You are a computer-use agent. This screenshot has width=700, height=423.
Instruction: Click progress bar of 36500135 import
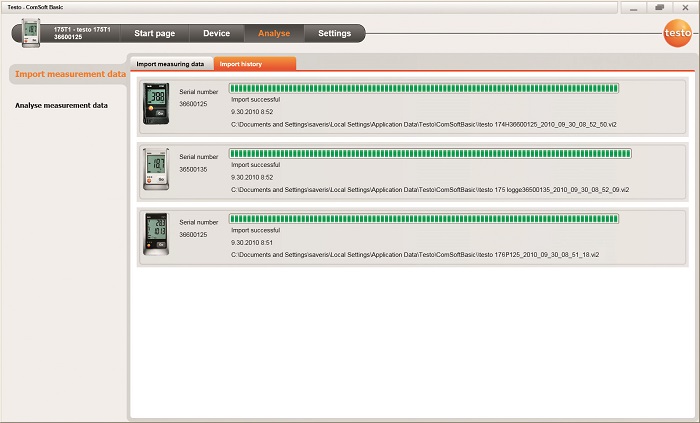point(430,153)
